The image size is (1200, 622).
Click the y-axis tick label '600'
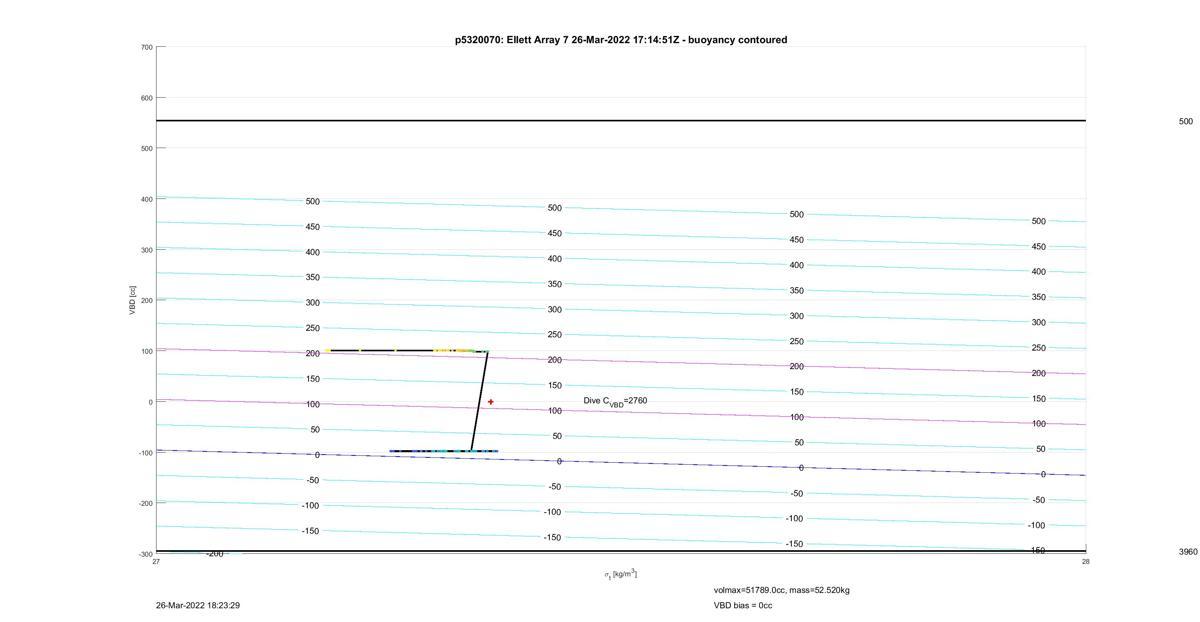coord(146,98)
